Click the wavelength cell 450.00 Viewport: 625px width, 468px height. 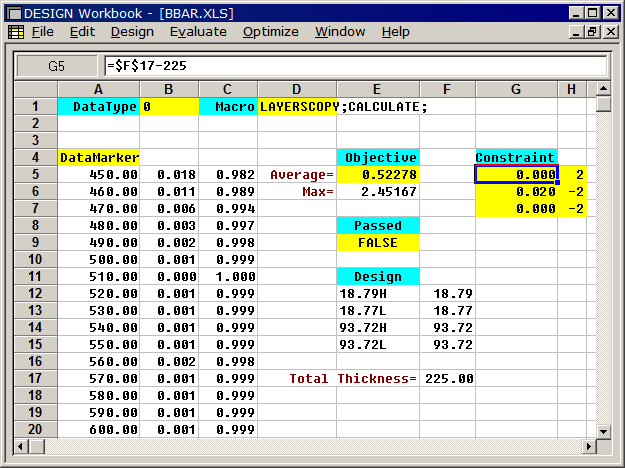(x=98, y=175)
